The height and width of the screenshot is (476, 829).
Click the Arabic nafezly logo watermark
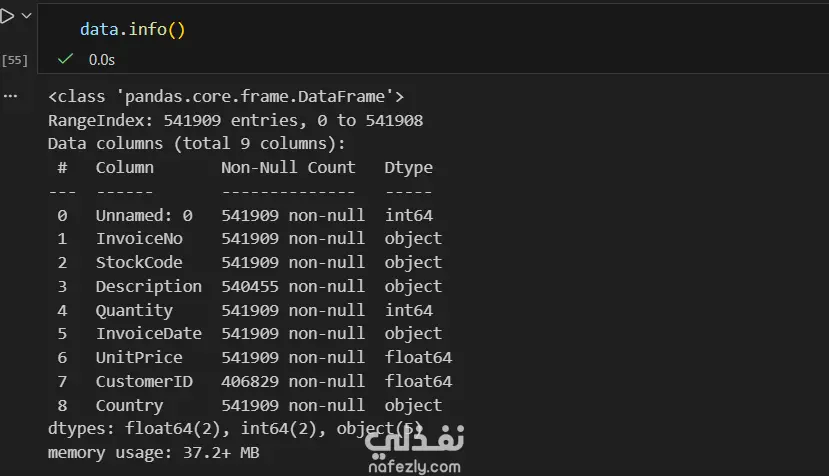click(x=413, y=437)
